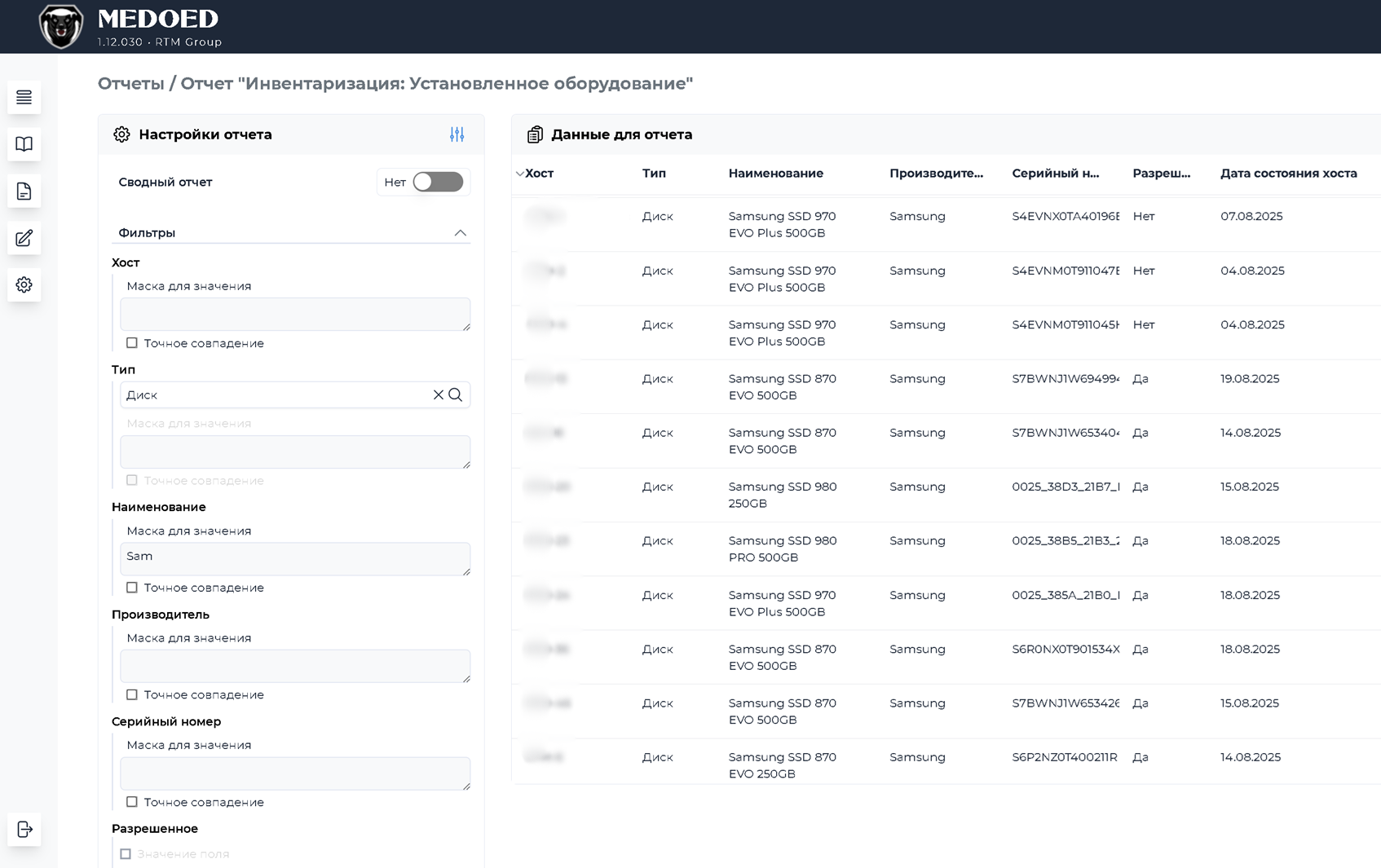Image resolution: width=1381 pixels, height=868 pixels.
Task: Select date cell 19.08.2025
Action: [1250, 379]
